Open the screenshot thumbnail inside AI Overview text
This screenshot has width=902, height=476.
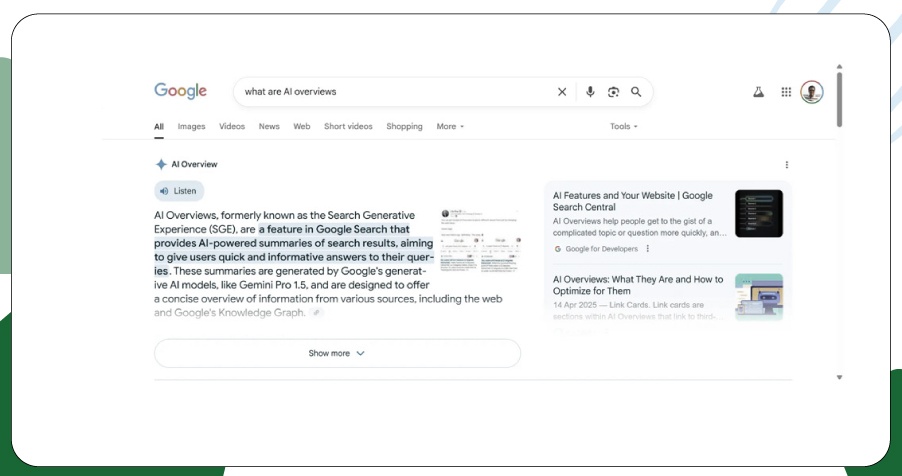pos(480,241)
